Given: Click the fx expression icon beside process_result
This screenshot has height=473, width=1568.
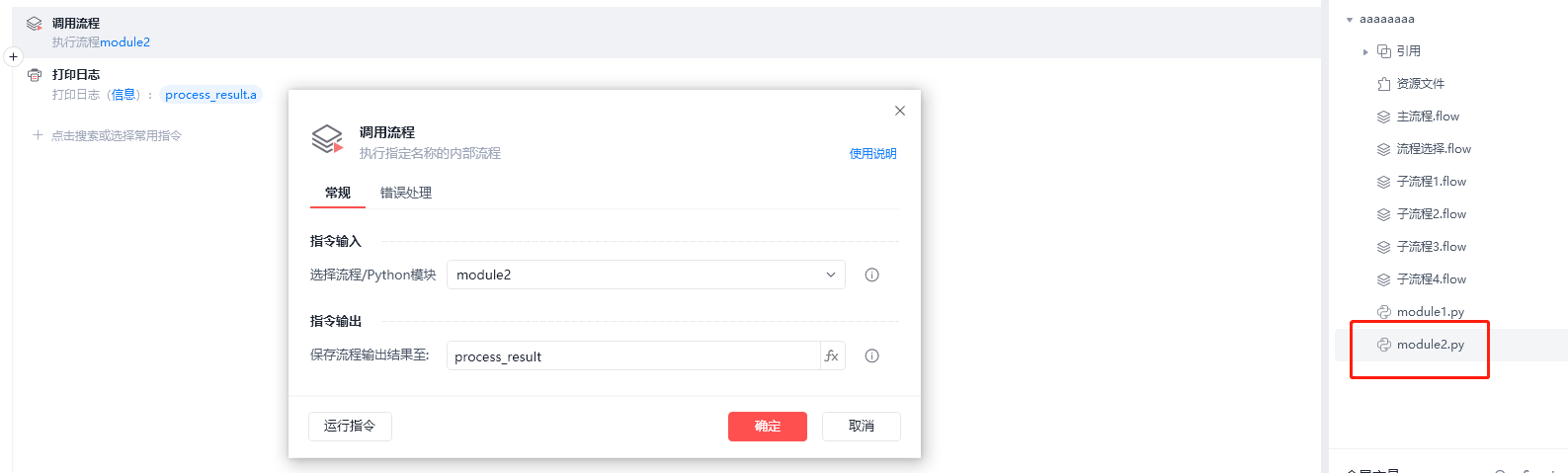Looking at the screenshot, I should click(832, 356).
